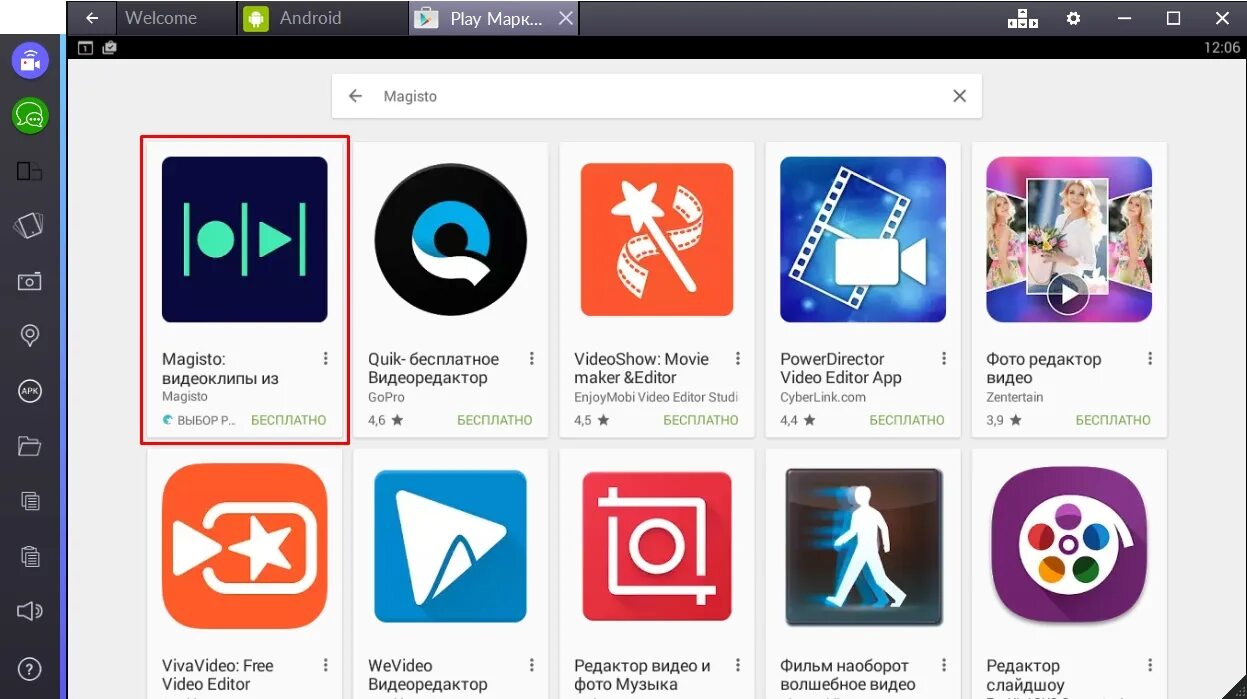Open the three-dot menu for Quik
1247x699 pixels.
click(531, 359)
